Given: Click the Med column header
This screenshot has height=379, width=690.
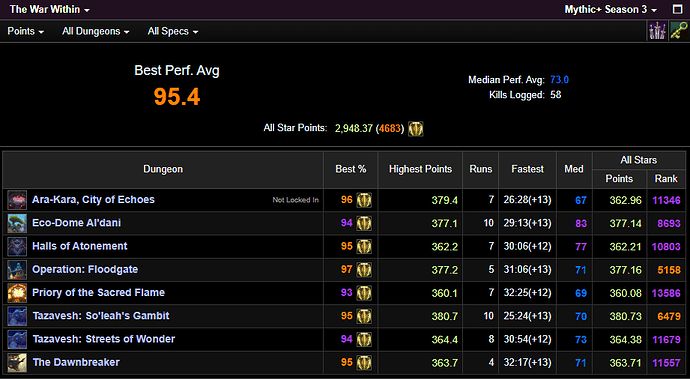Looking at the screenshot, I should [x=574, y=169].
